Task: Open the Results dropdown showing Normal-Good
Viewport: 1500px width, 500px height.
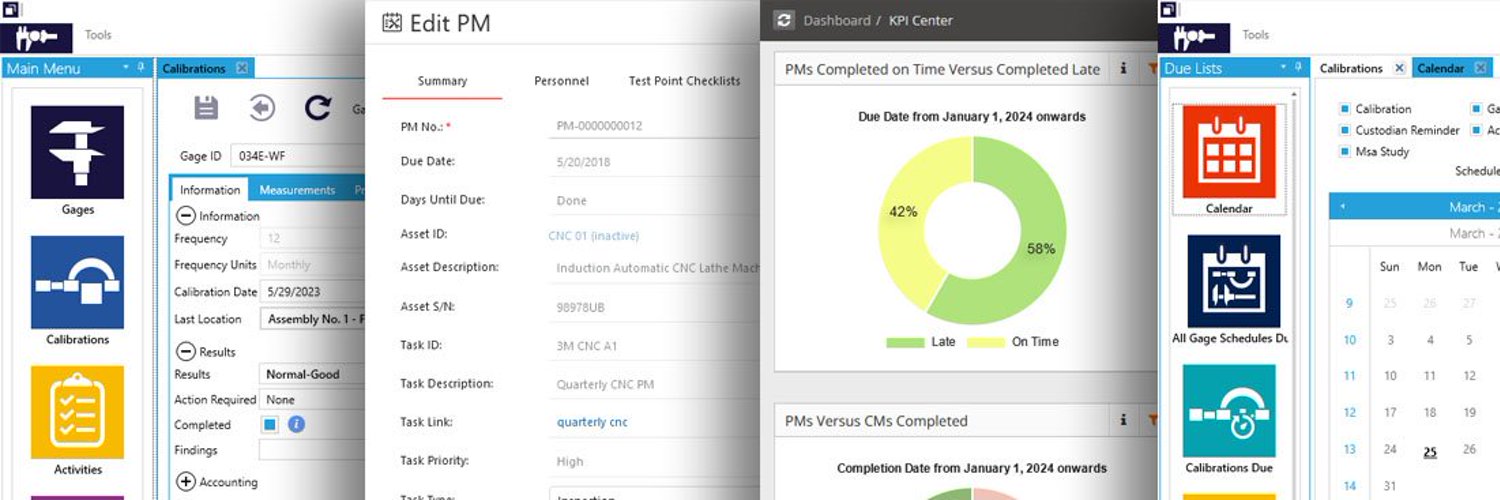Action: [310, 374]
